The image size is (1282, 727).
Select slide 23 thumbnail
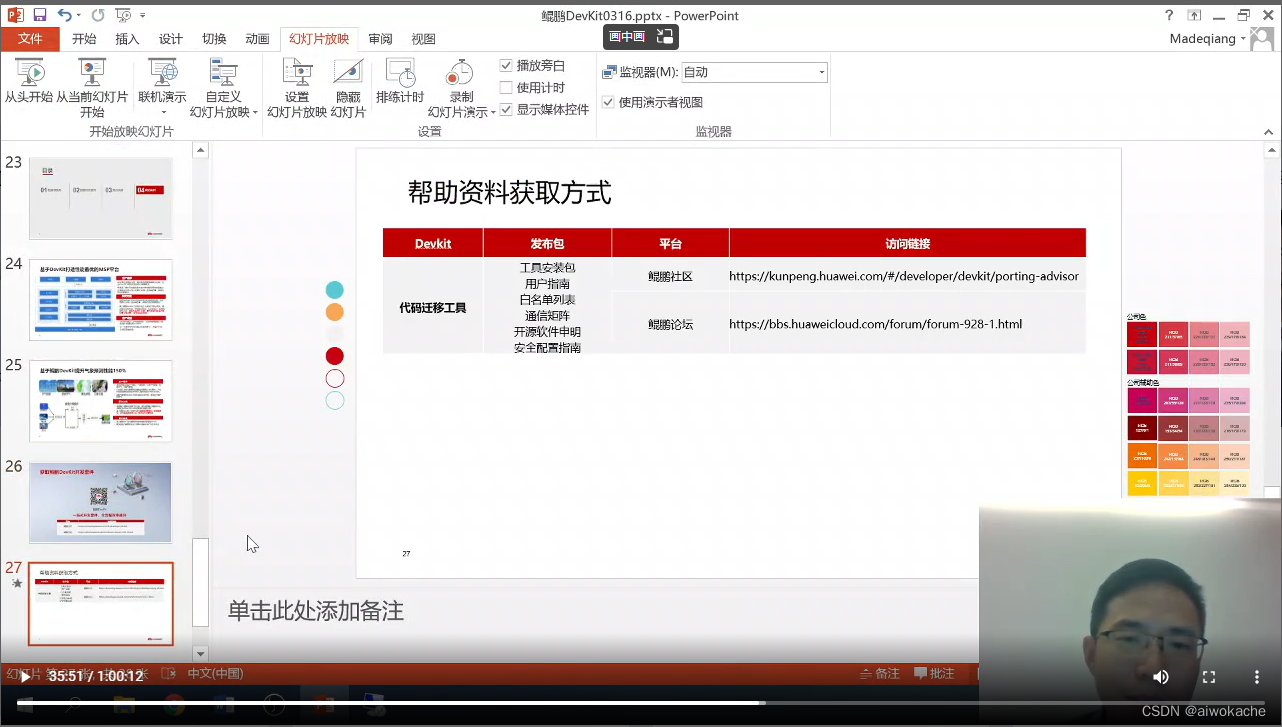[101, 198]
